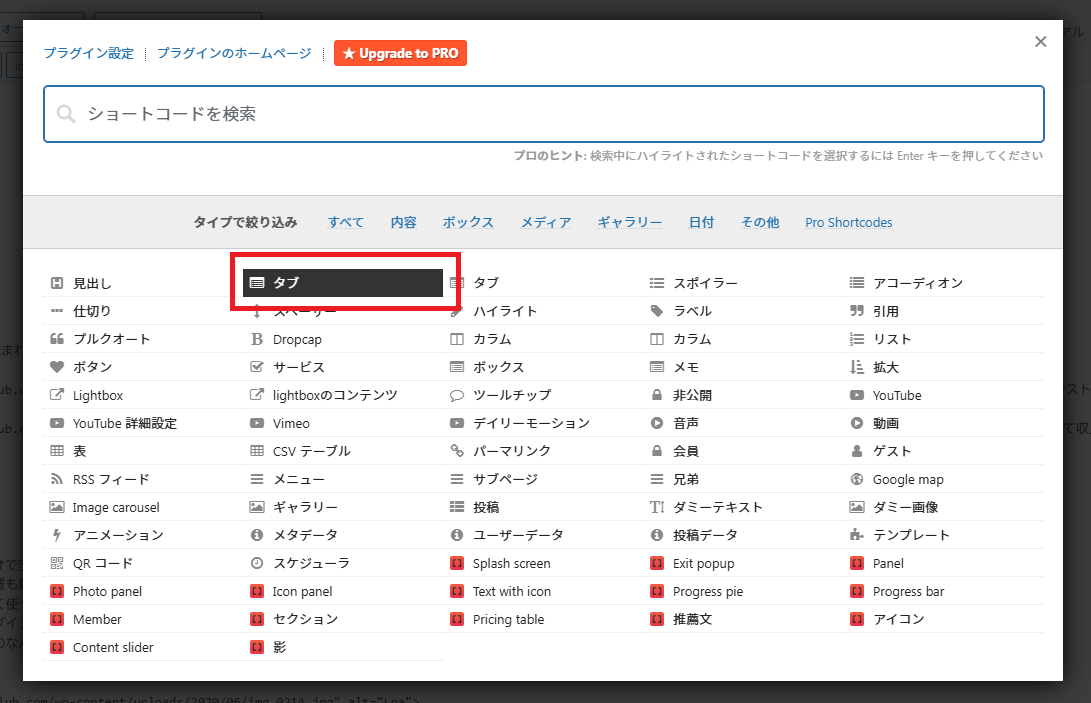Pick the メニュー shortcode
The height and width of the screenshot is (703, 1091).
[343, 479]
